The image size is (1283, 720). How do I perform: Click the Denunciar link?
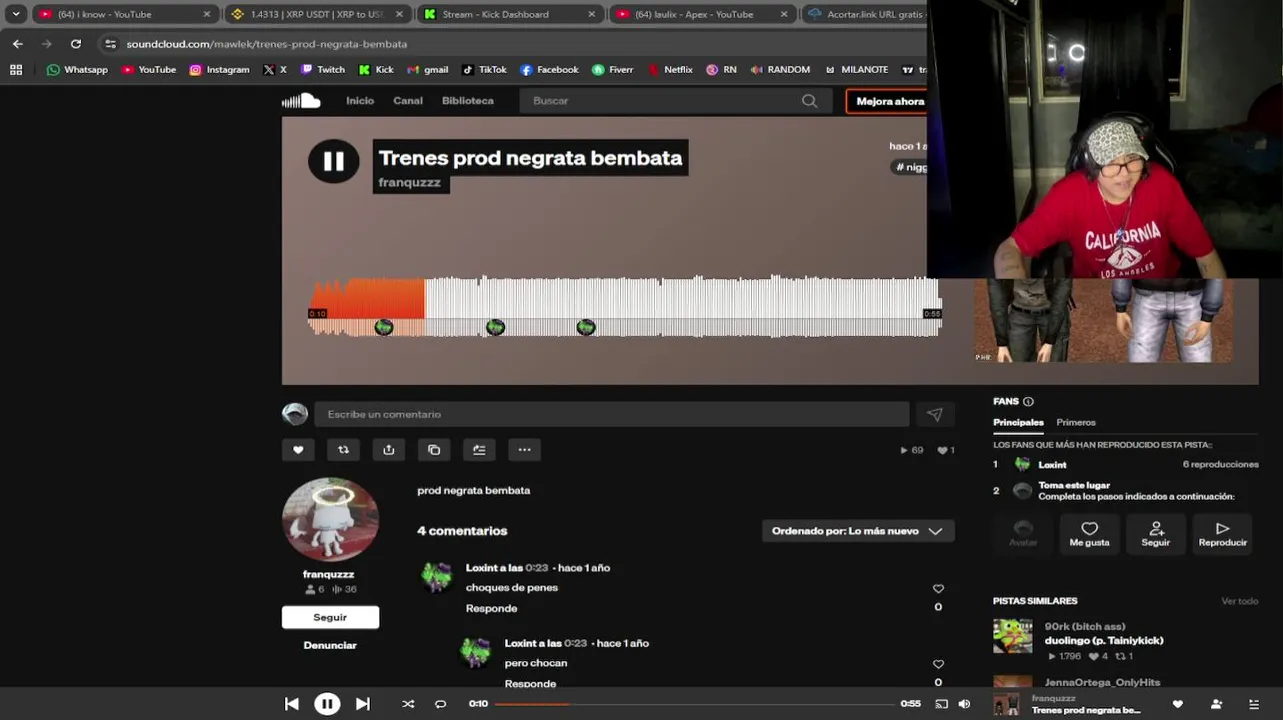[330, 645]
